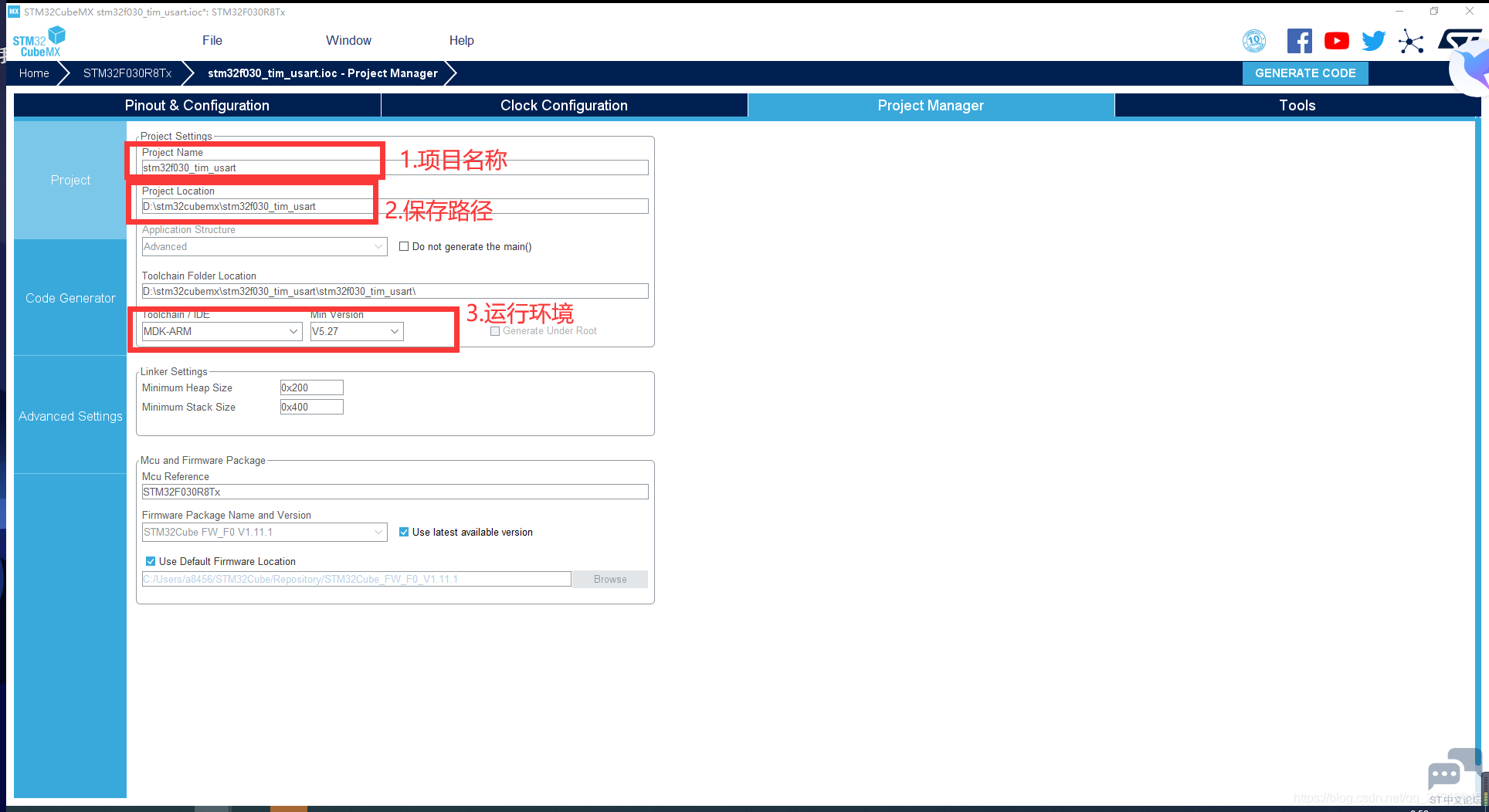Click the Project Location input field

395,207
